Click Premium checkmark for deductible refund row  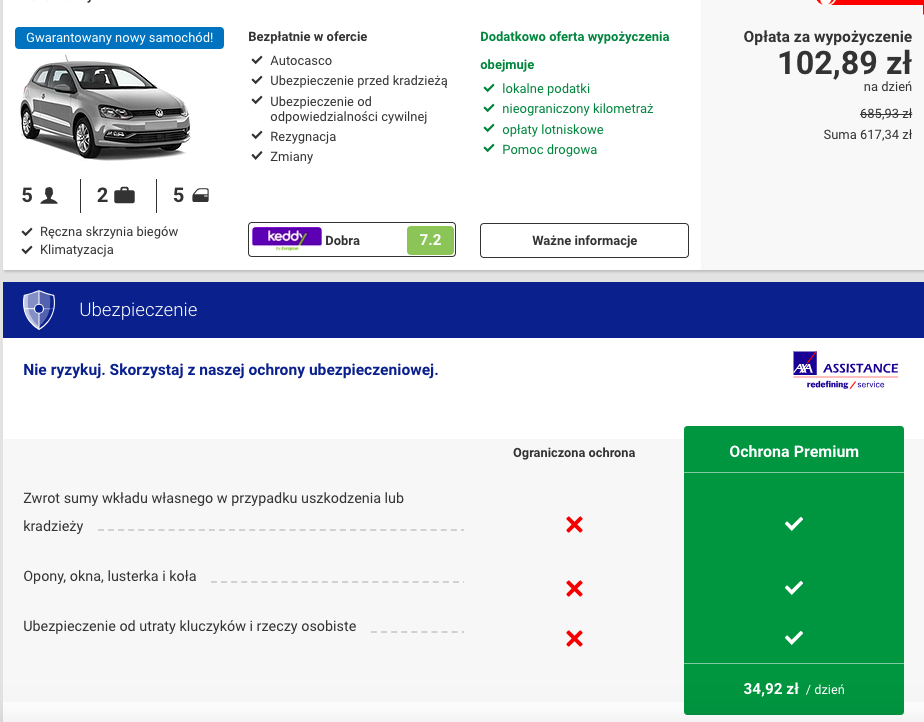point(794,523)
